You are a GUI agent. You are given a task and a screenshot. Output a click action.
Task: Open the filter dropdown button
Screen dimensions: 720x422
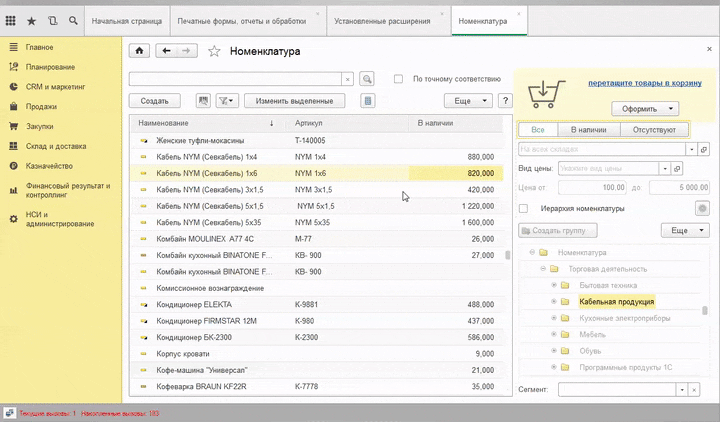(x=227, y=101)
